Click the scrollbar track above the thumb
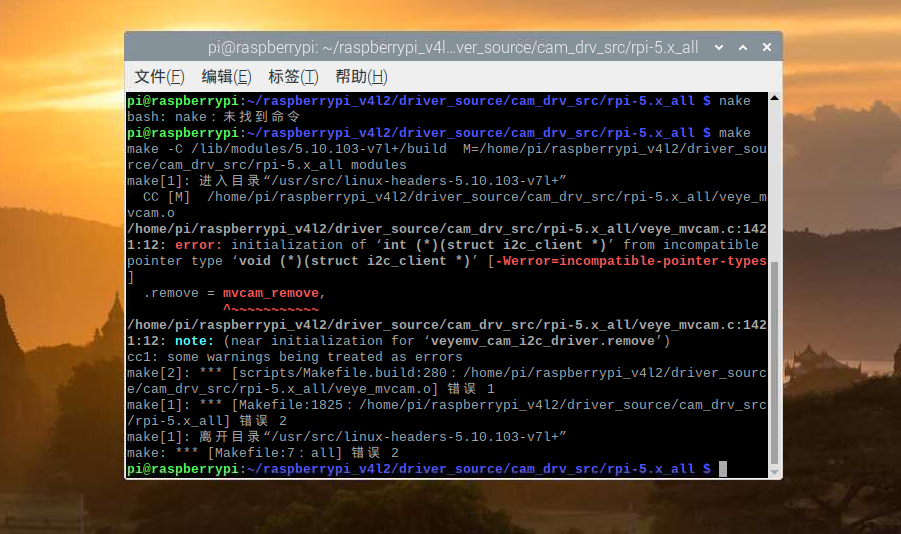This screenshot has width=901, height=534. click(773, 180)
